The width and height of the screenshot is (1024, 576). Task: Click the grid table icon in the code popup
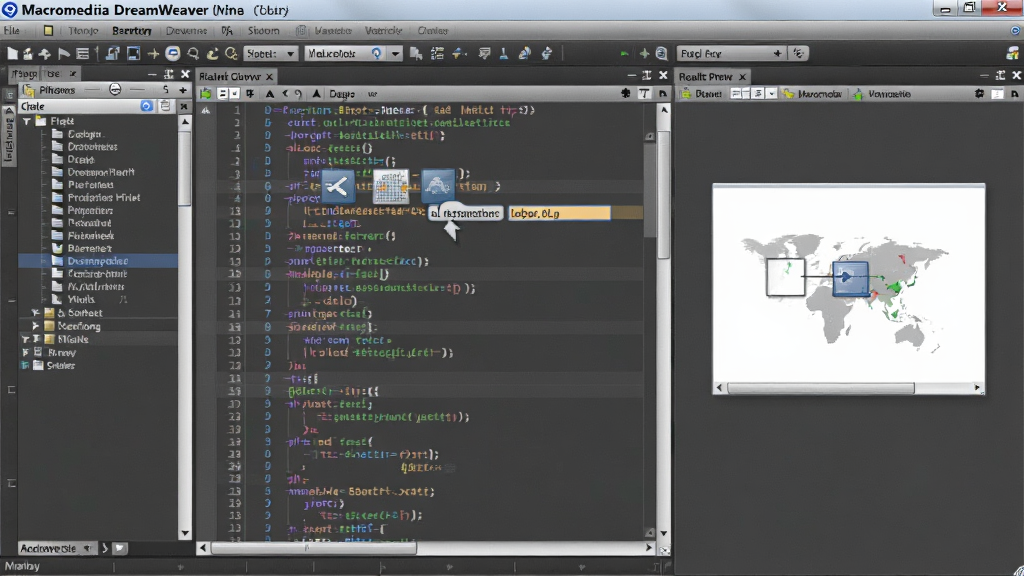391,187
